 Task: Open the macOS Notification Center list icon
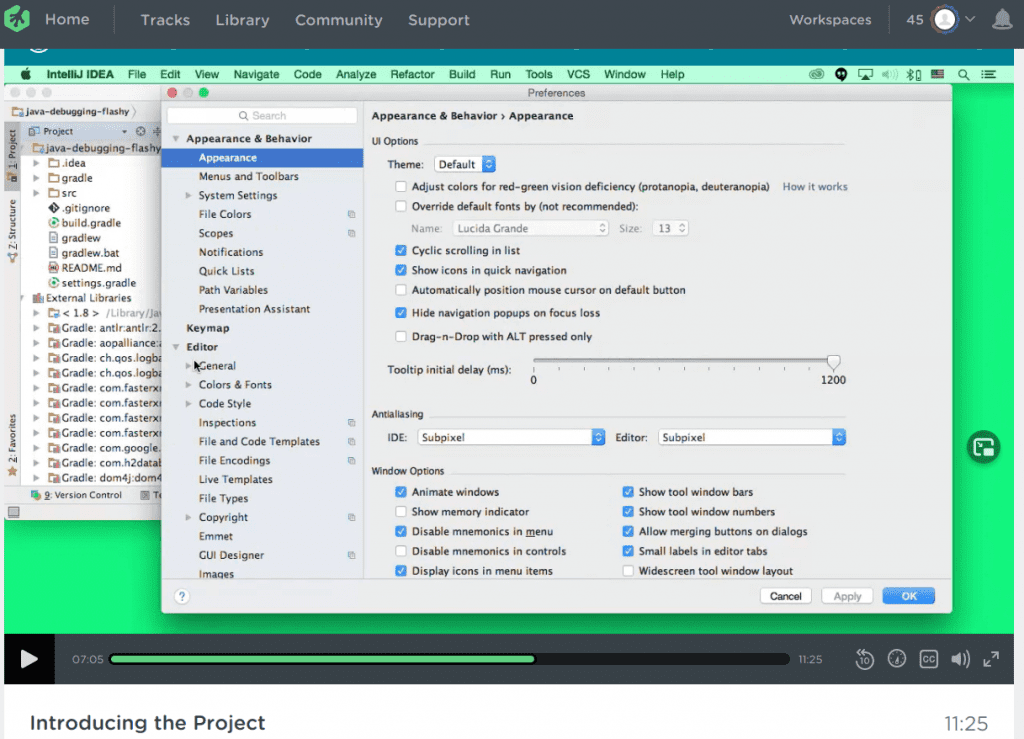pos(989,74)
